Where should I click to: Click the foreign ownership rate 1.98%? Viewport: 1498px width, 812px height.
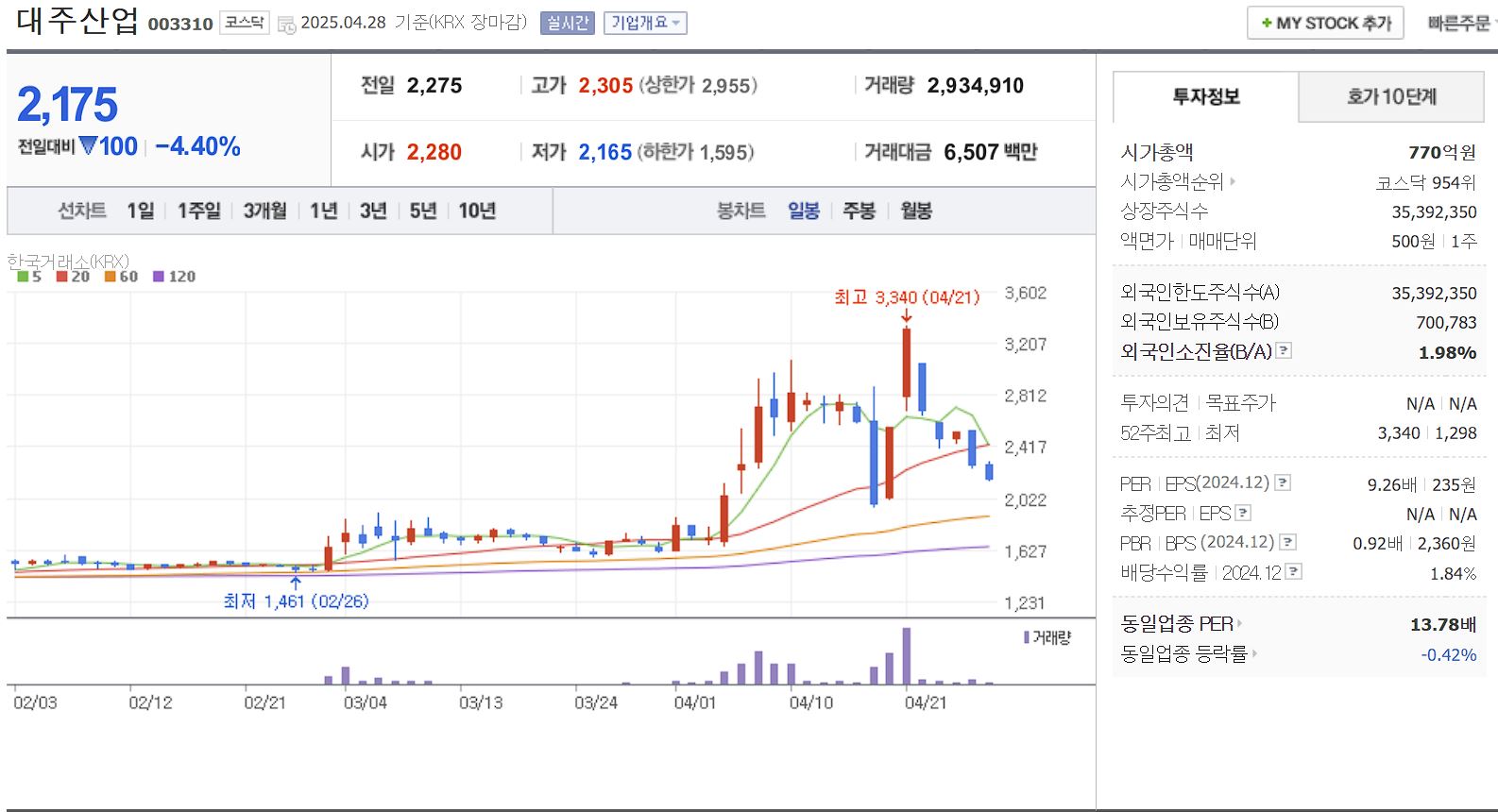[1447, 352]
